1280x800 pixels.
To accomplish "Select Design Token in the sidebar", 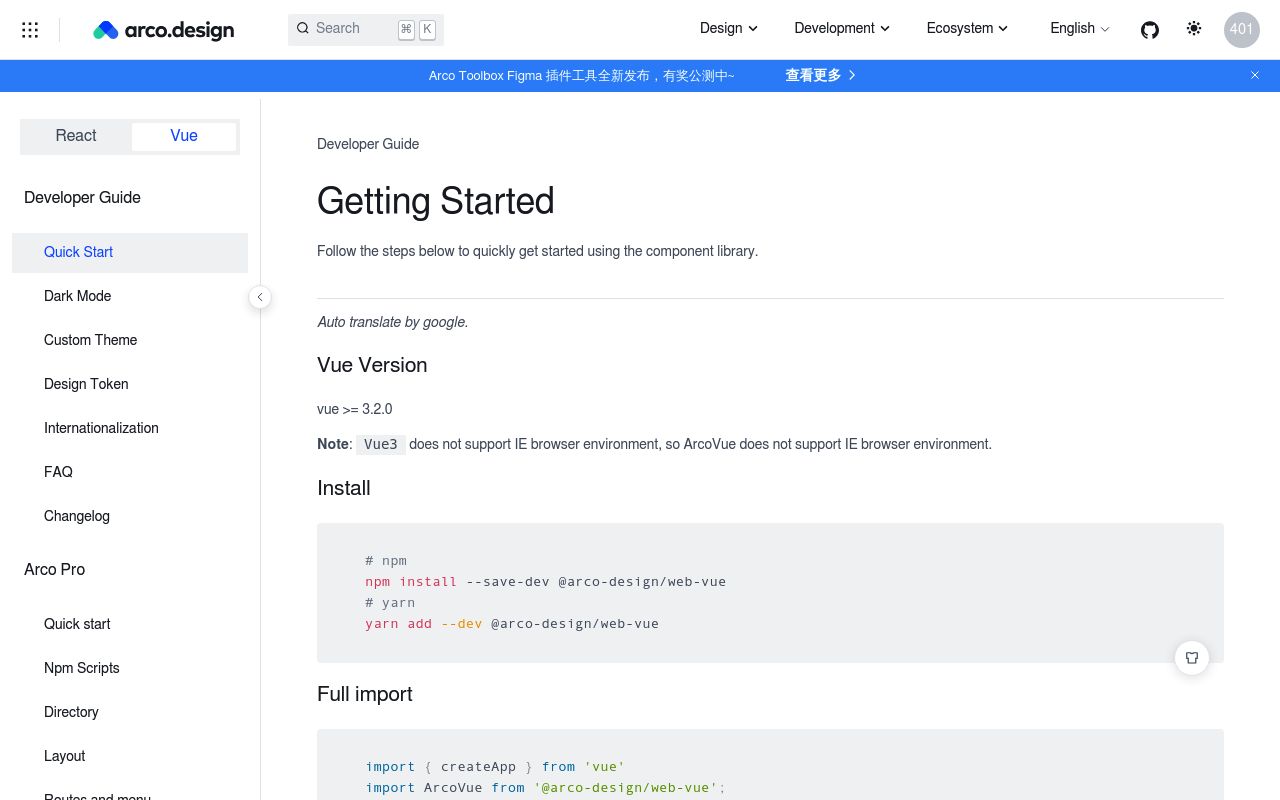I will point(86,384).
